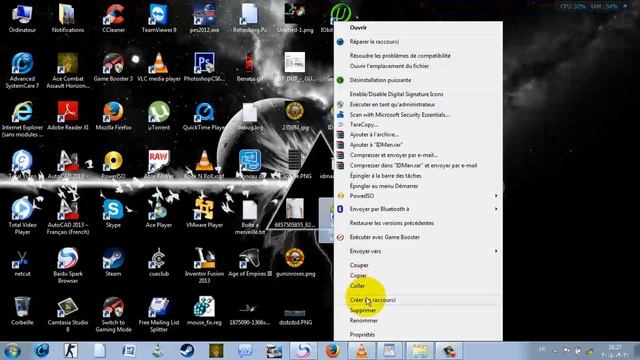Select the VLC media player shortcut
Image resolution: width=640 pixels, height=360 pixels.
coord(159,67)
